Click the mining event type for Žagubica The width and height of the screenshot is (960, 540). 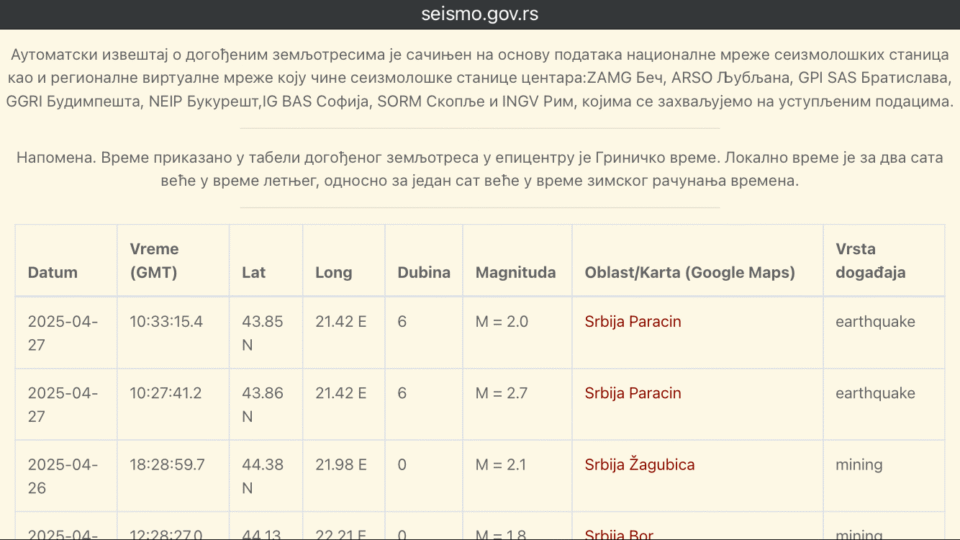click(x=858, y=465)
